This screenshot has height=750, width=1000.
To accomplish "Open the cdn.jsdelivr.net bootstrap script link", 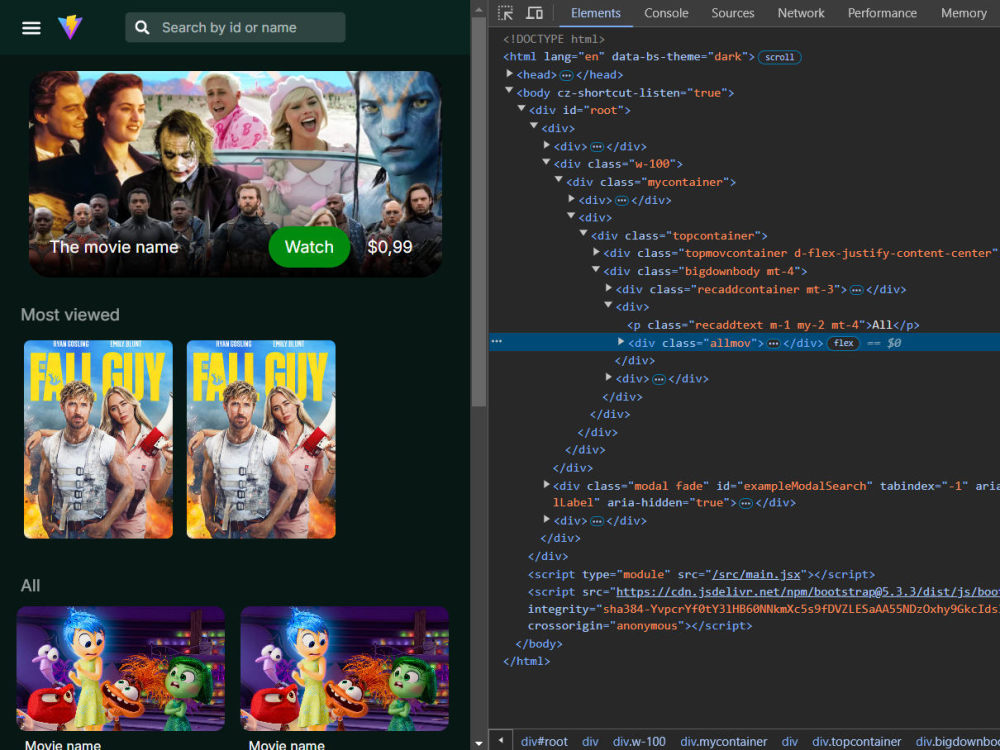I will coord(807,592).
